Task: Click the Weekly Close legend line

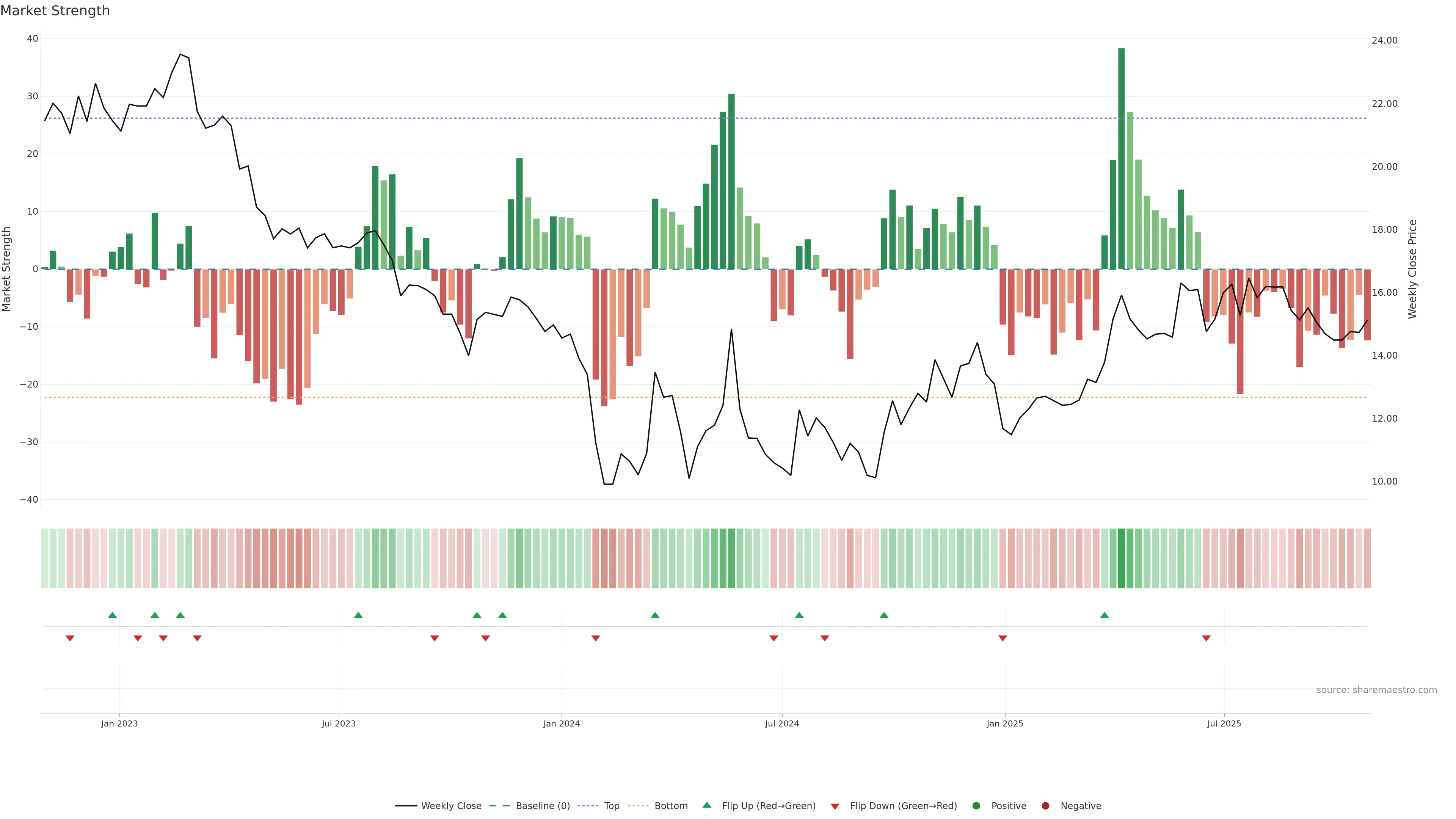Action: [x=406, y=805]
